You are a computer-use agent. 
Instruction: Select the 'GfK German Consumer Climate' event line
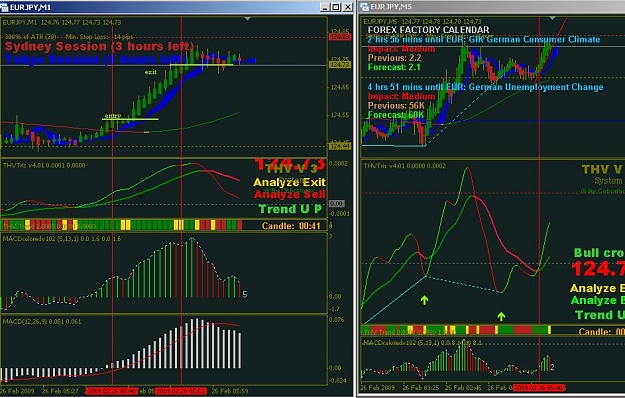pos(484,39)
